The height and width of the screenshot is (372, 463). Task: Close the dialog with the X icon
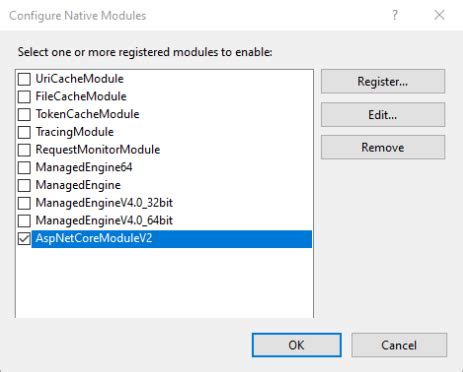(439, 15)
